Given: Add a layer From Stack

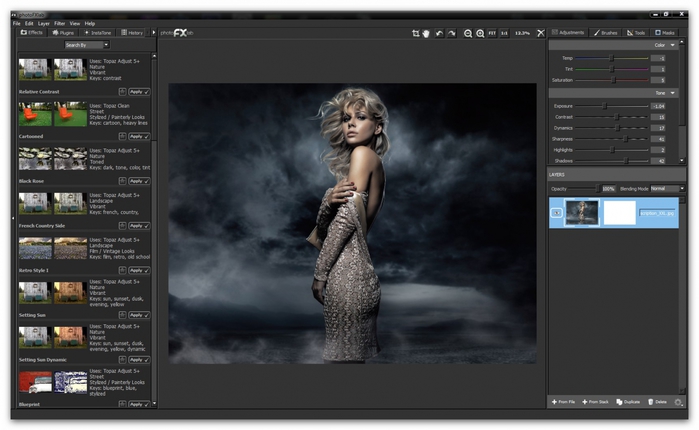Looking at the screenshot, I should click(595, 402).
